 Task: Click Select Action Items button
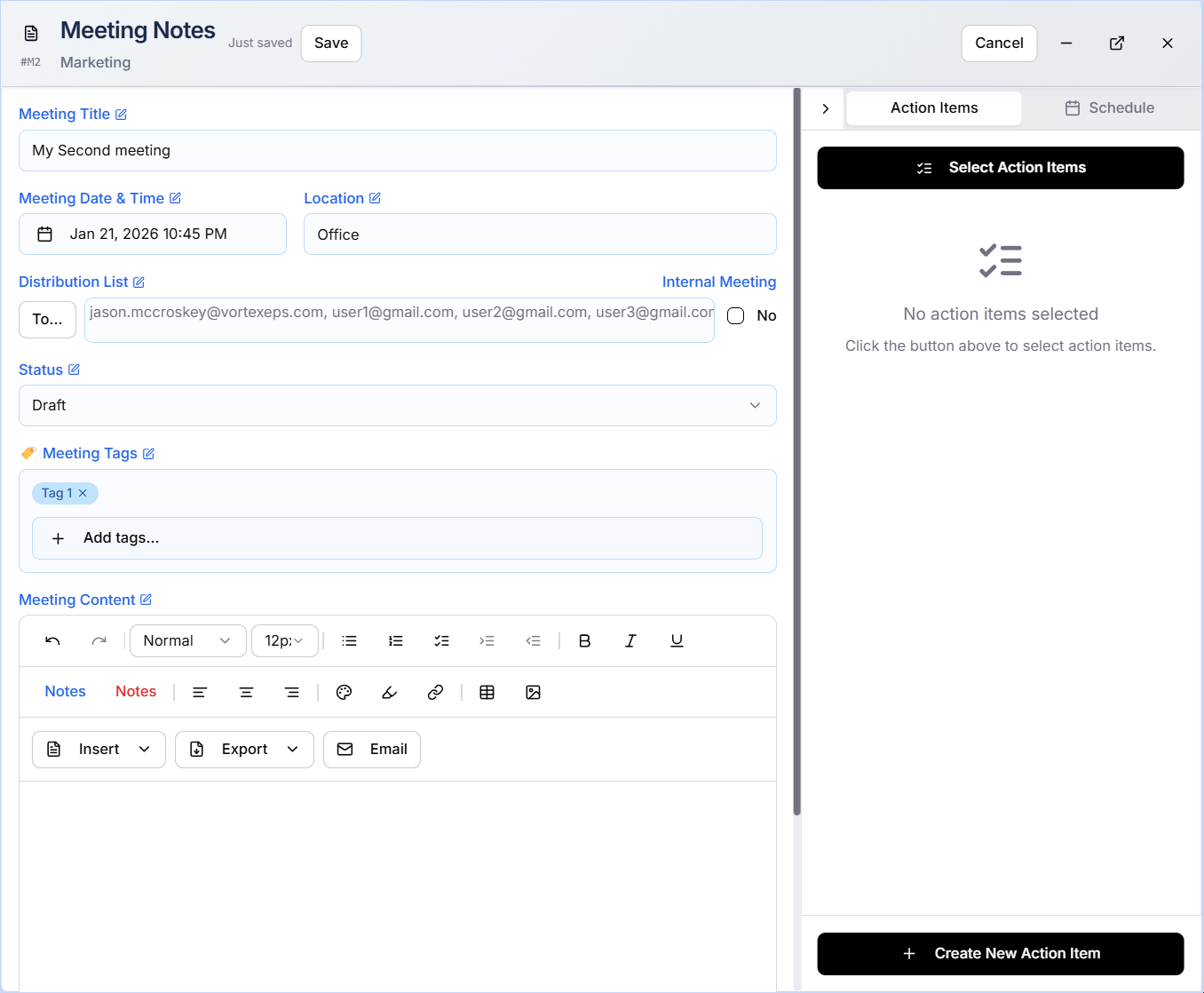(1001, 168)
